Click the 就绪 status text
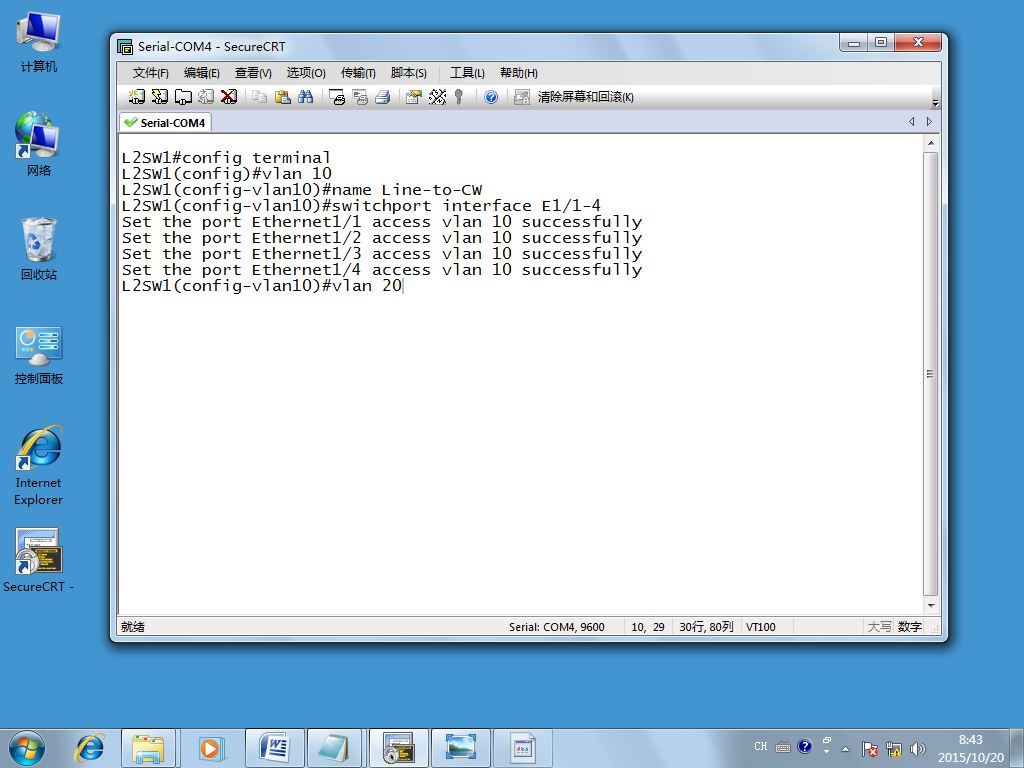Image resolution: width=1024 pixels, height=768 pixels. tap(133, 627)
